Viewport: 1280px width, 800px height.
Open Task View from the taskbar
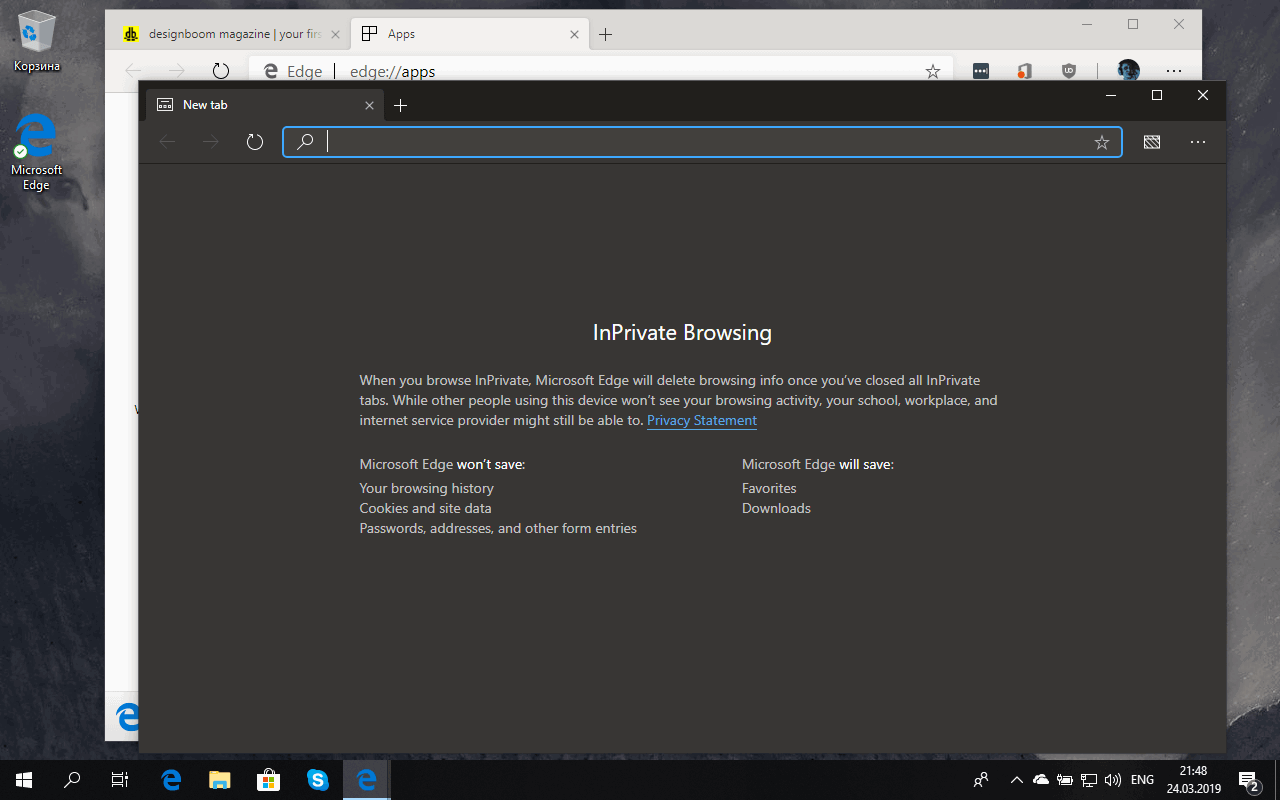[120, 780]
